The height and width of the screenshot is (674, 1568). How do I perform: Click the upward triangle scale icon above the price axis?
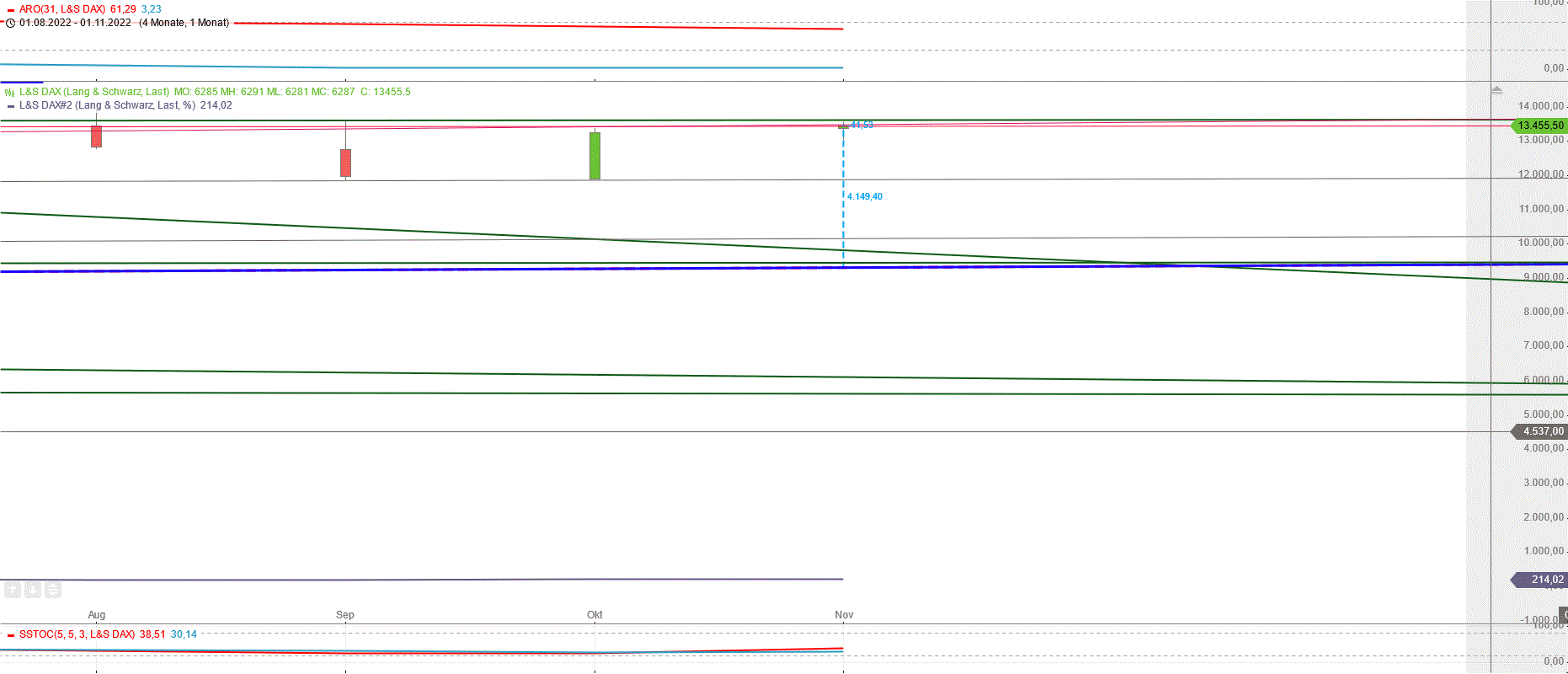coord(1496,89)
